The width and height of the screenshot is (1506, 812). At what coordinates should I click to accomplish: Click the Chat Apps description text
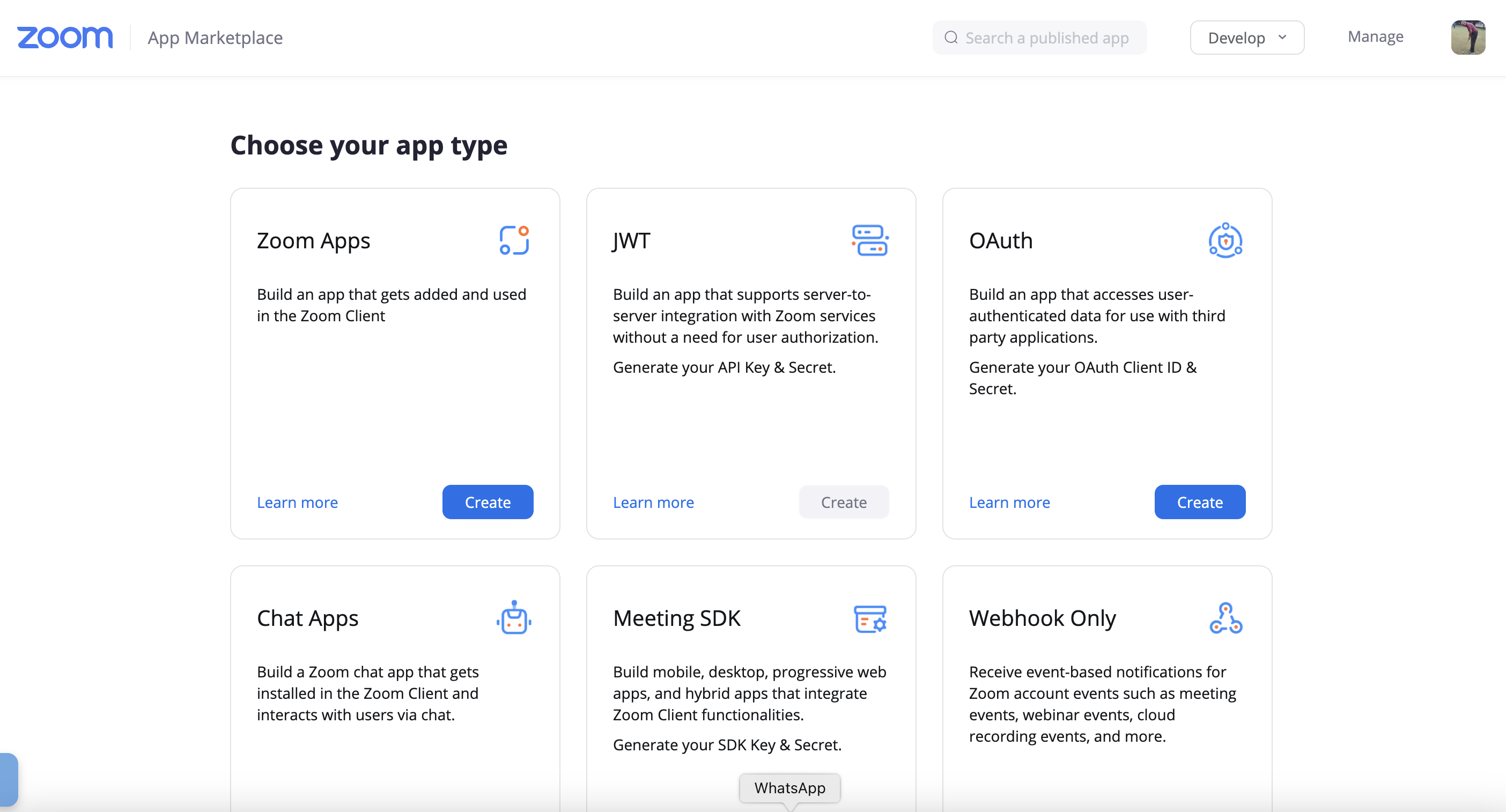(x=368, y=693)
